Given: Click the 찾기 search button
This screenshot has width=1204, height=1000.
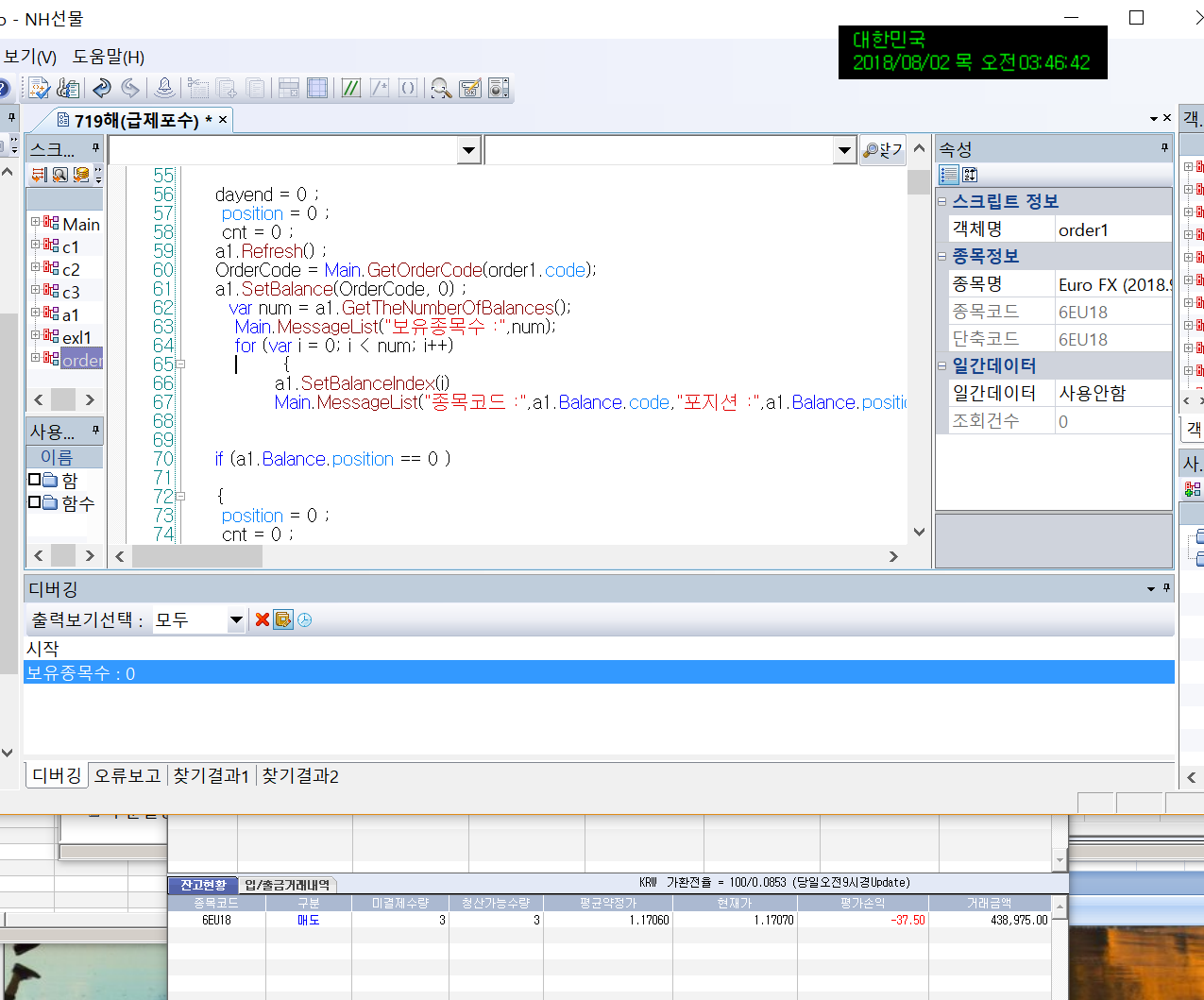Looking at the screenshot, I should [x=883, y=150].
